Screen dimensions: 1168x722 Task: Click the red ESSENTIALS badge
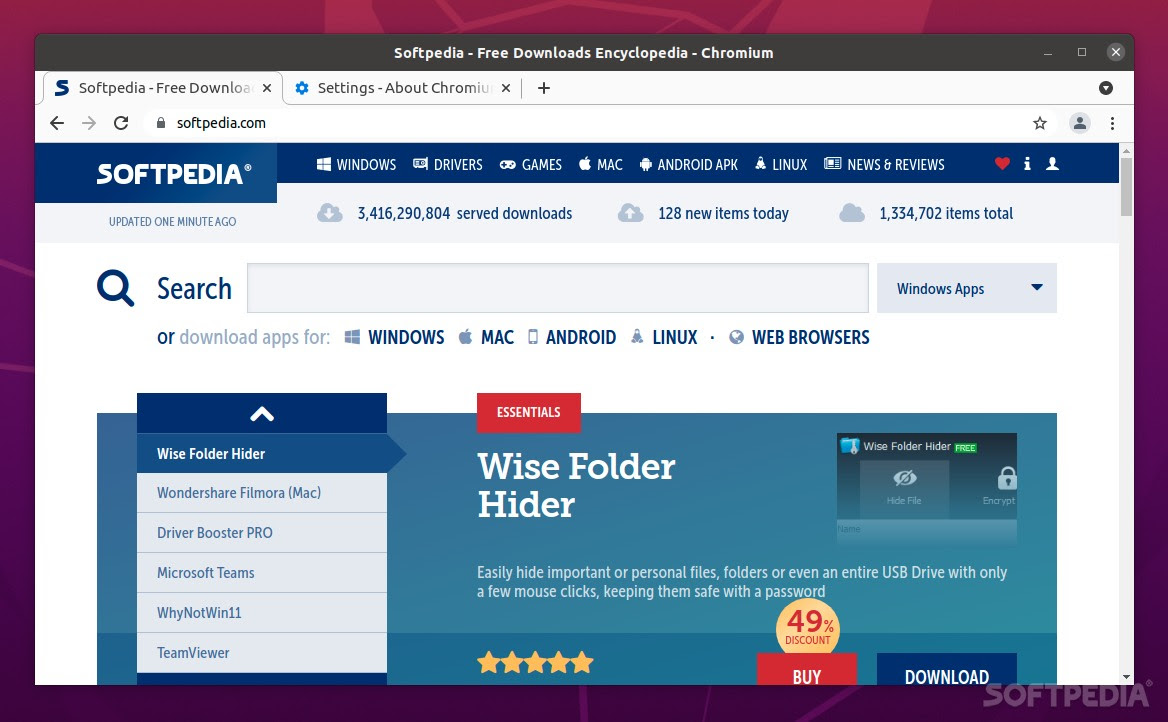pyautogui.click(x=529, y=412)
